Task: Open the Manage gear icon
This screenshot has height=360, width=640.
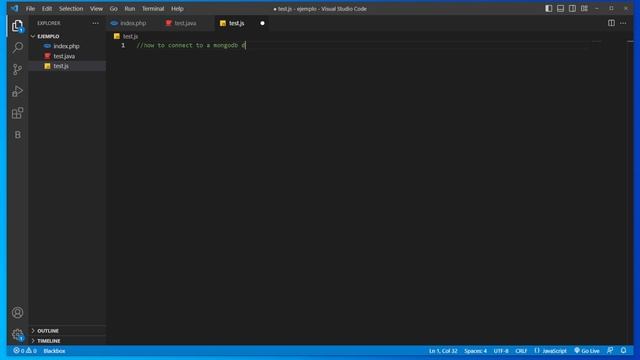Action: (x=17, y=335)
